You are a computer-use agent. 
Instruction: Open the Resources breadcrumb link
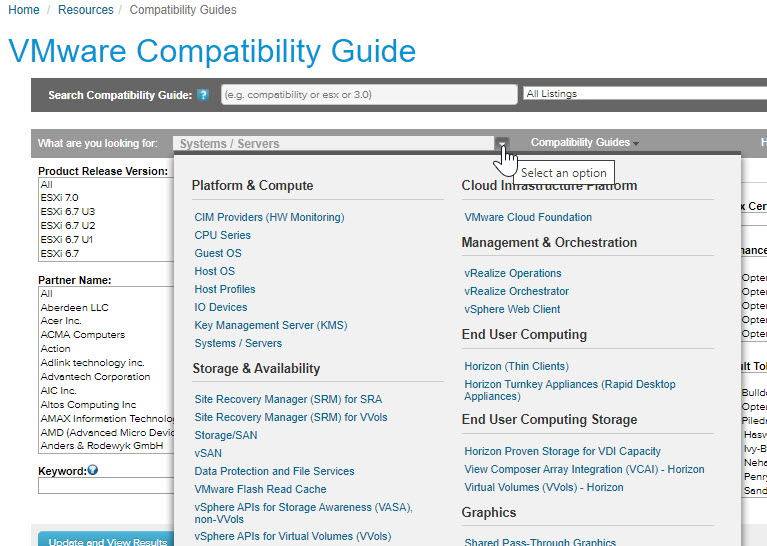[x=86, y=10]
